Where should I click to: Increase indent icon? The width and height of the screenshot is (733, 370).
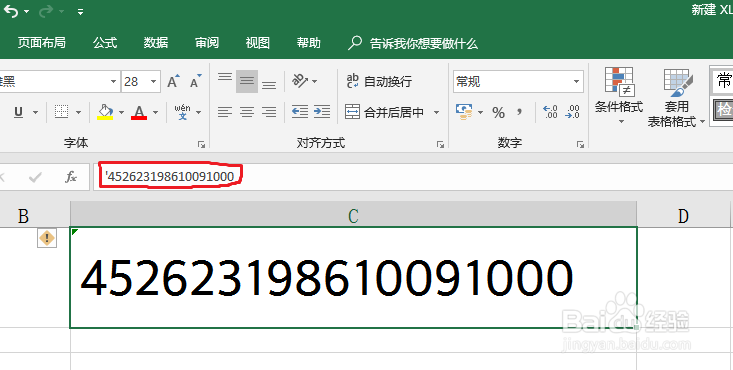pyautogui.click(x=322, y=112)
